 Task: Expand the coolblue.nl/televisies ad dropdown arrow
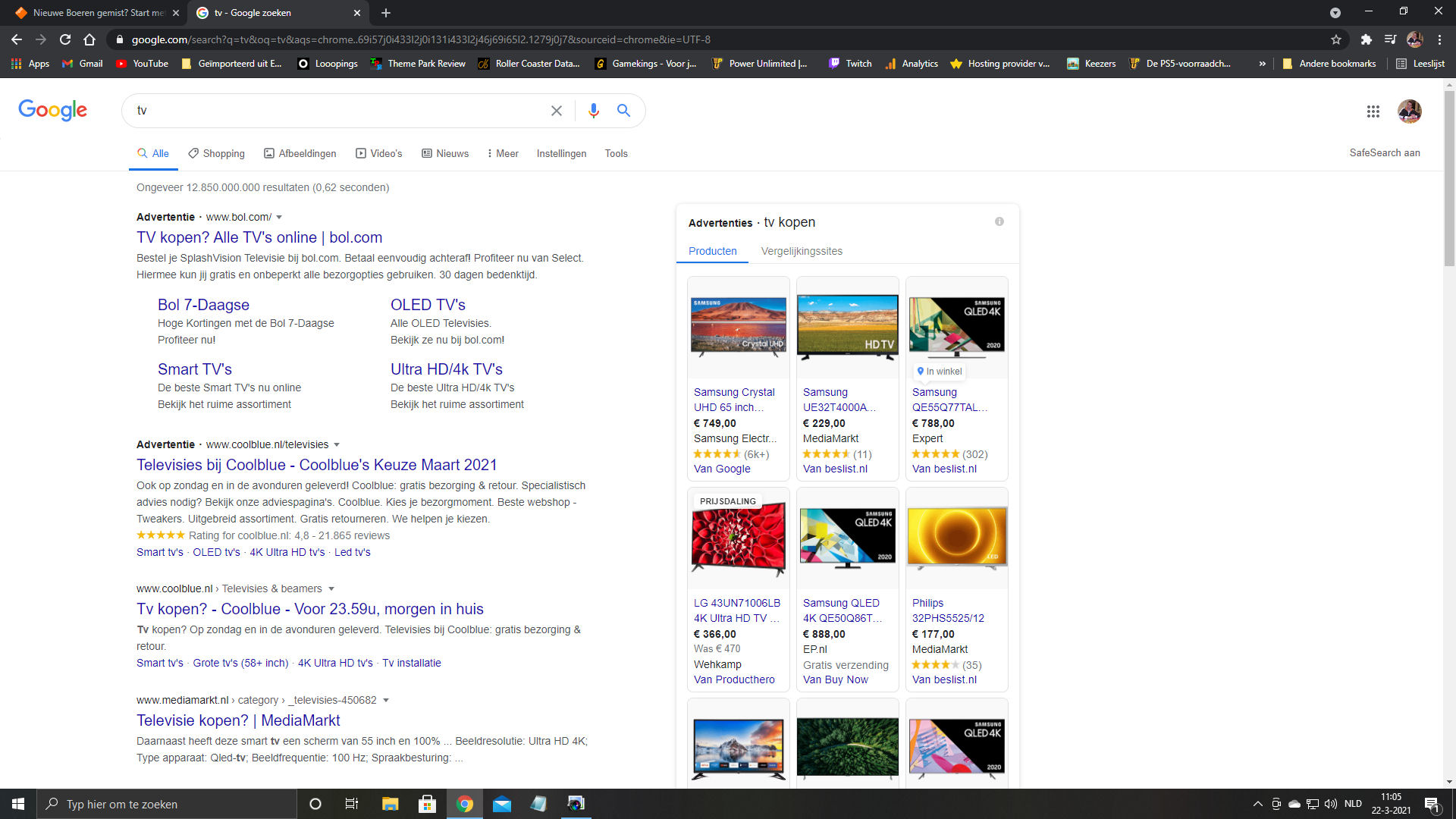click(337, 444)
